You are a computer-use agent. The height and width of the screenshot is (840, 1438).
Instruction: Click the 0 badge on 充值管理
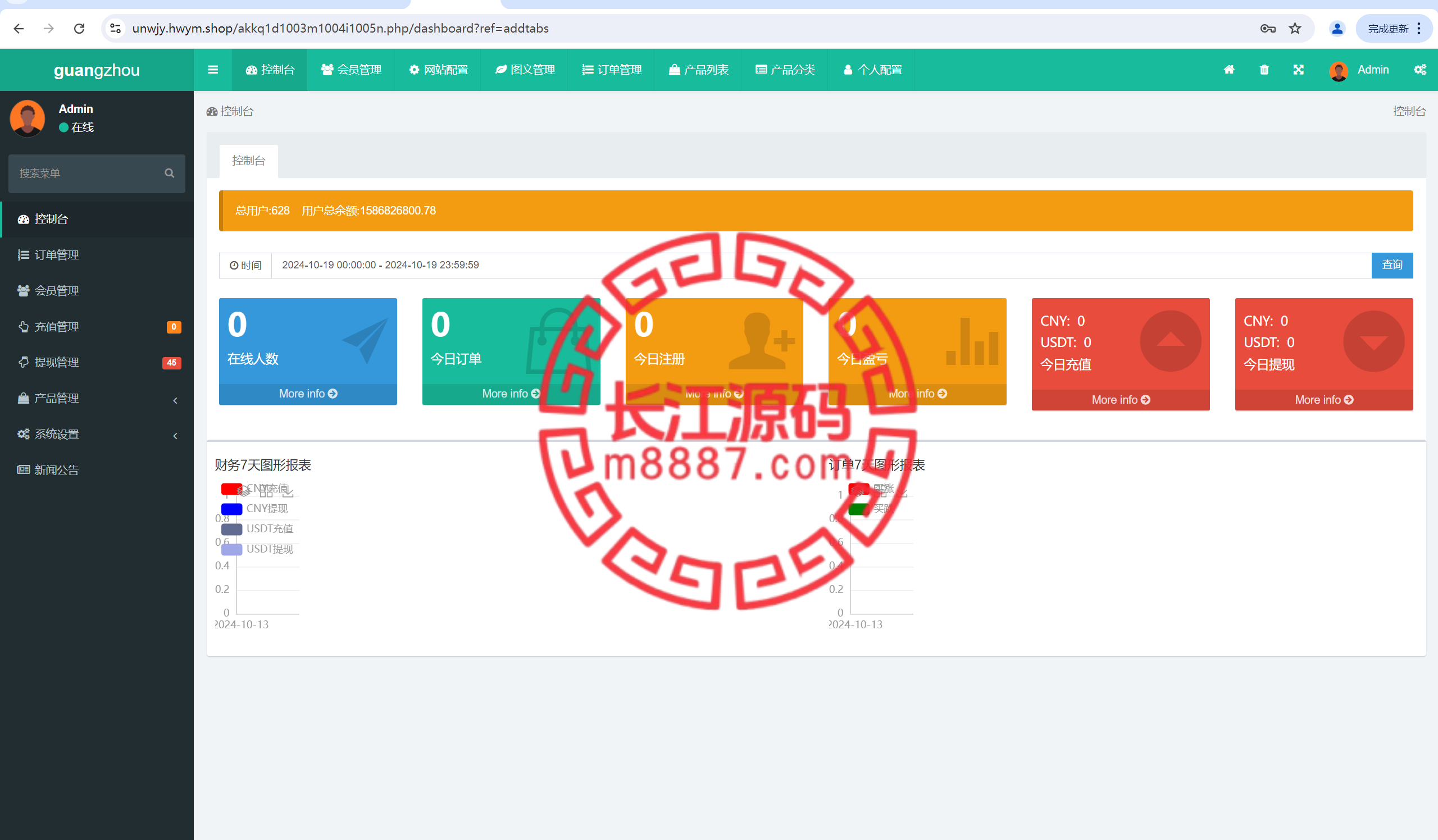coord(174,327)
